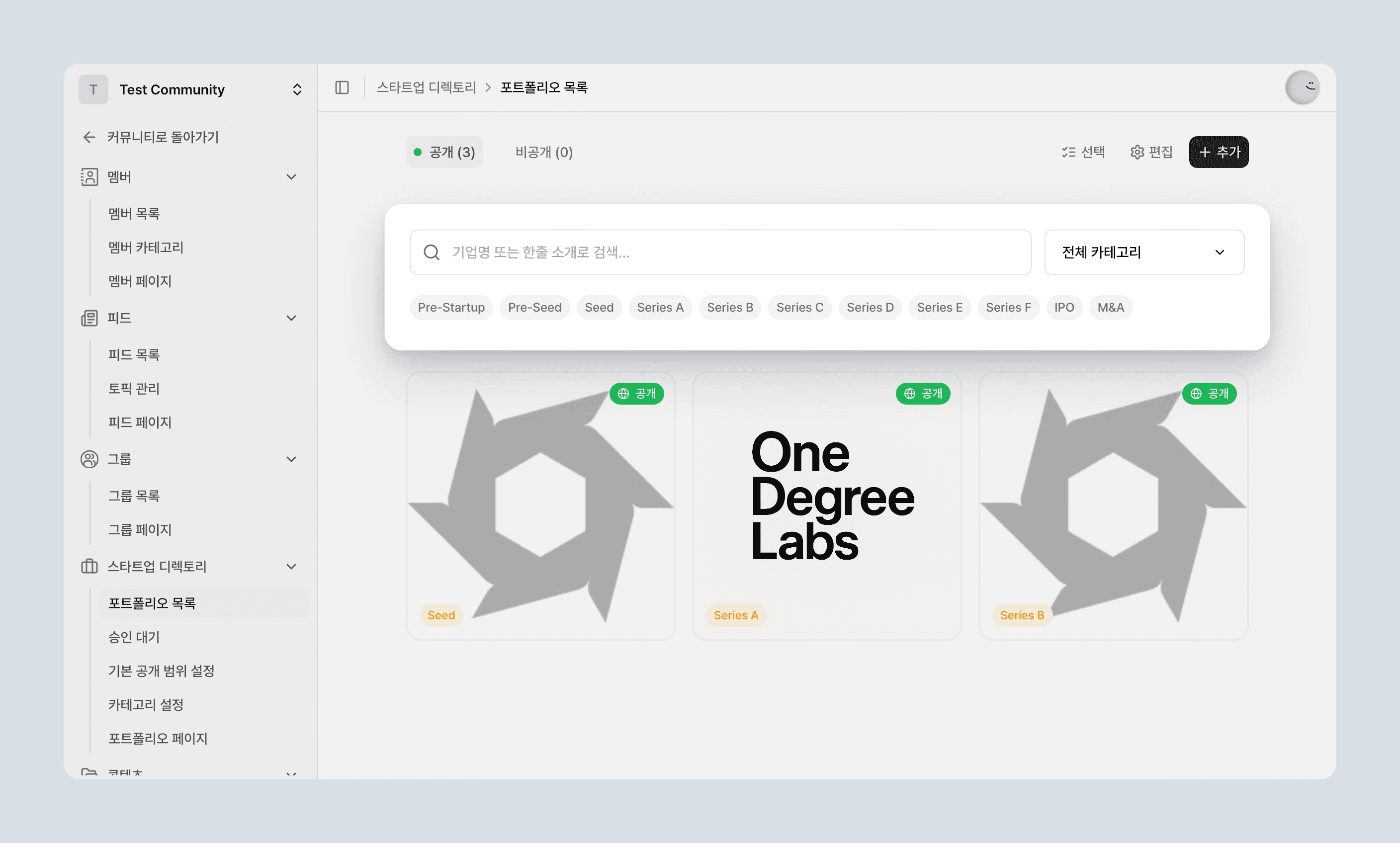Open the user avatar menu
The width and height of the screenshot is (1400, 843).
point(1302,87)
